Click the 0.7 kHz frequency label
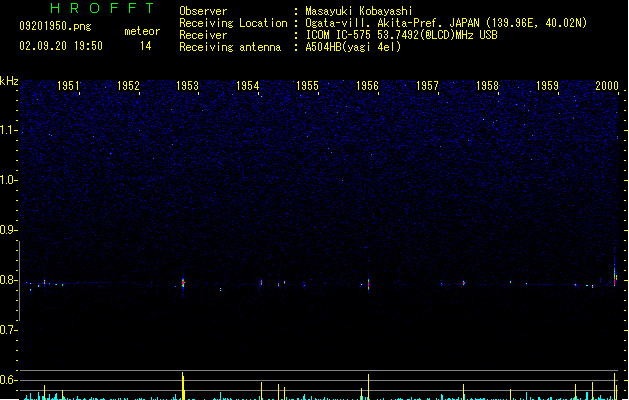This screenshot has height=400, width=629. coord(9,330)
